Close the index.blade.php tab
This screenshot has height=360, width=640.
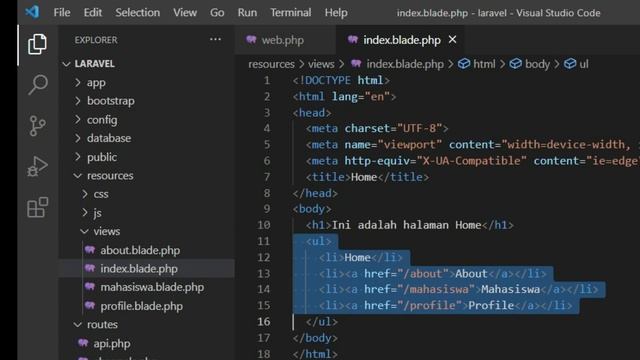click(452, 40)
